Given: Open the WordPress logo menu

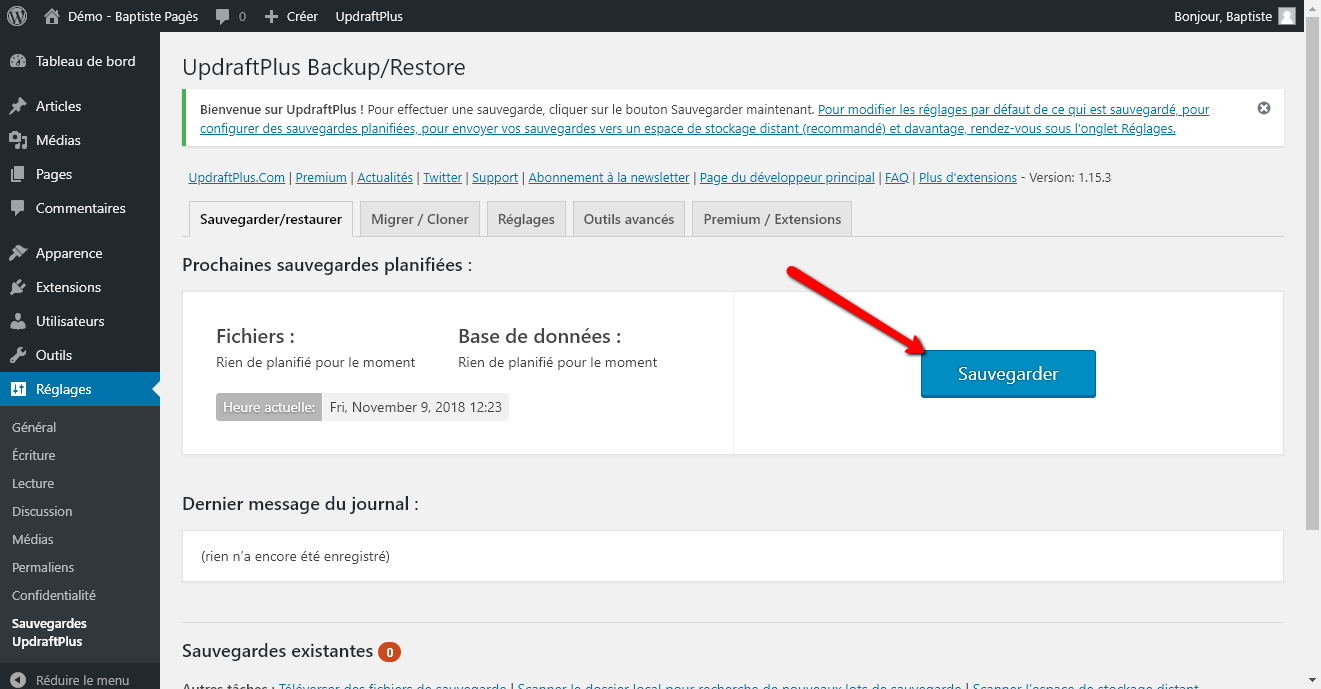Looking at the screenshot, I should (x=17, y=16).
